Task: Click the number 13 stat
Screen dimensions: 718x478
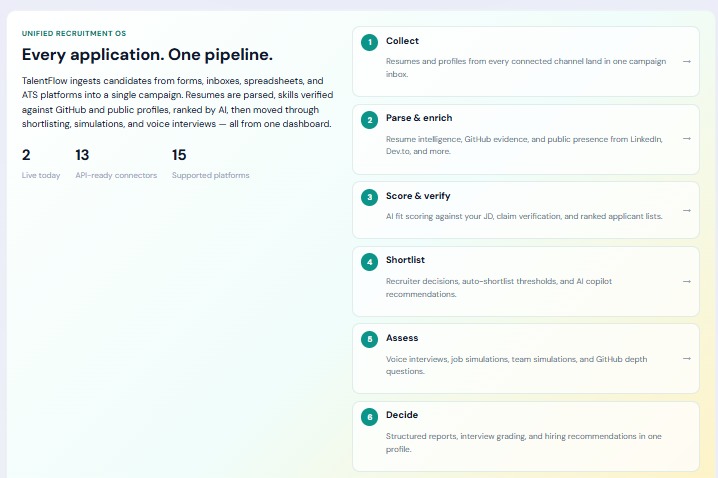Action: coord(82,155)
